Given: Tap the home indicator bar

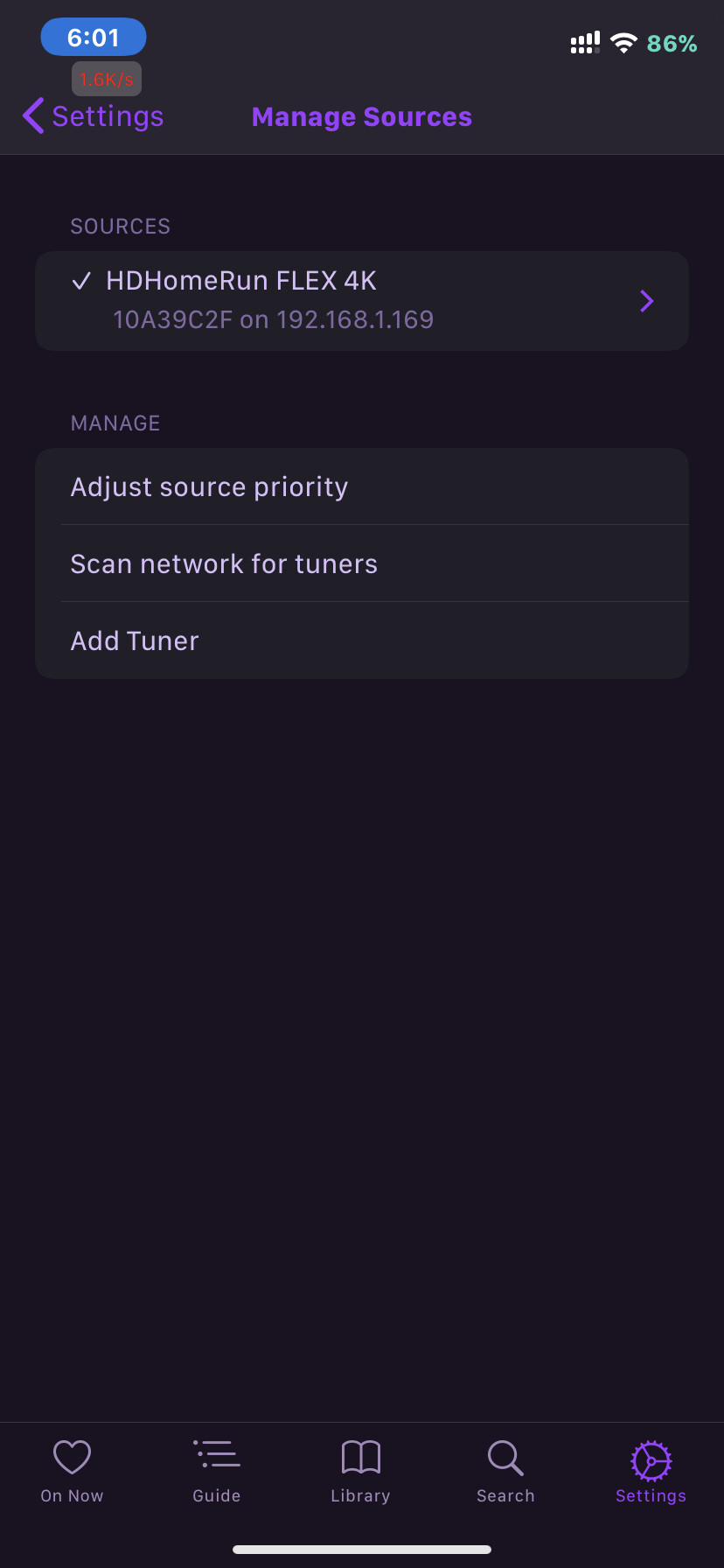Looking at the screenshot, I should (362, 1550).
